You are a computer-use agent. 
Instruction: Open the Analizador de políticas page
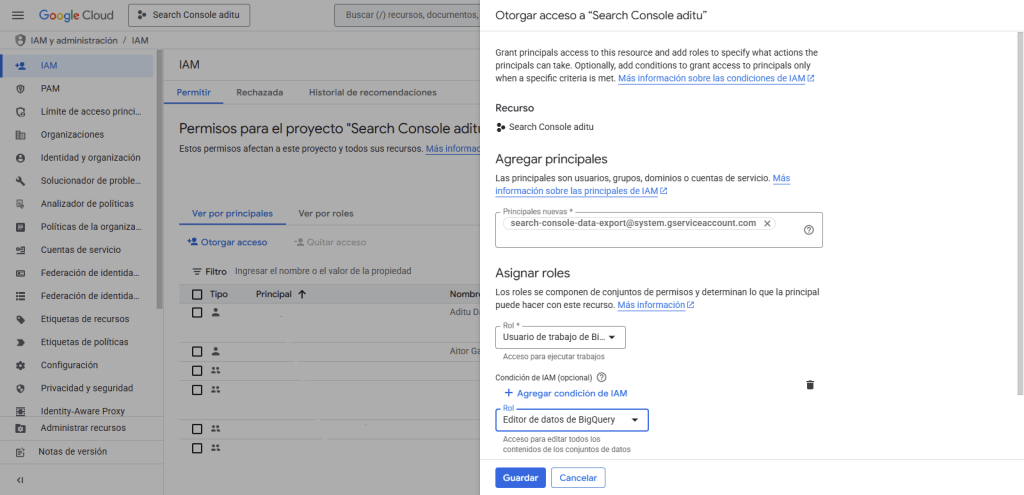point(86,204)
